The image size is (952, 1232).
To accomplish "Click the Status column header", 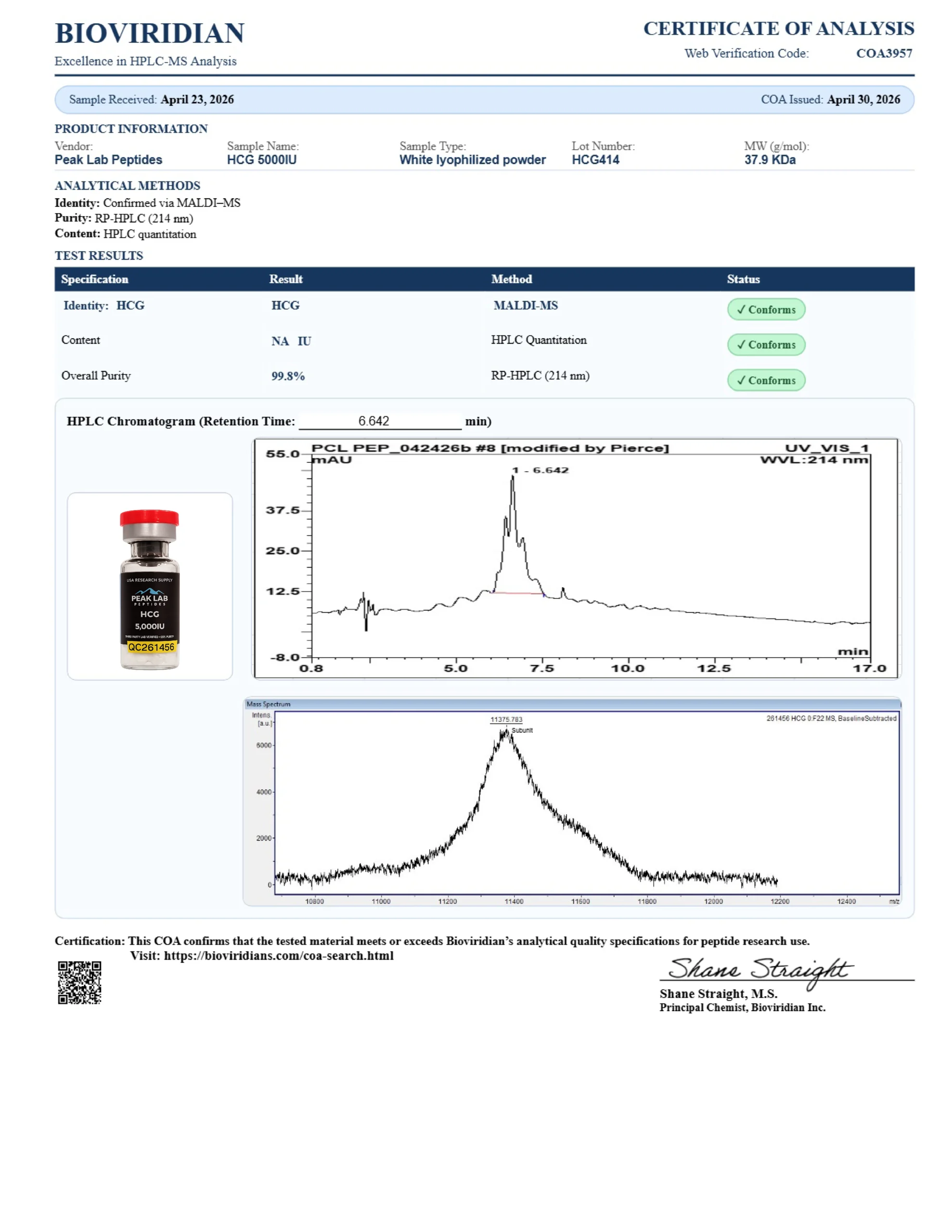I will point(743,279).
